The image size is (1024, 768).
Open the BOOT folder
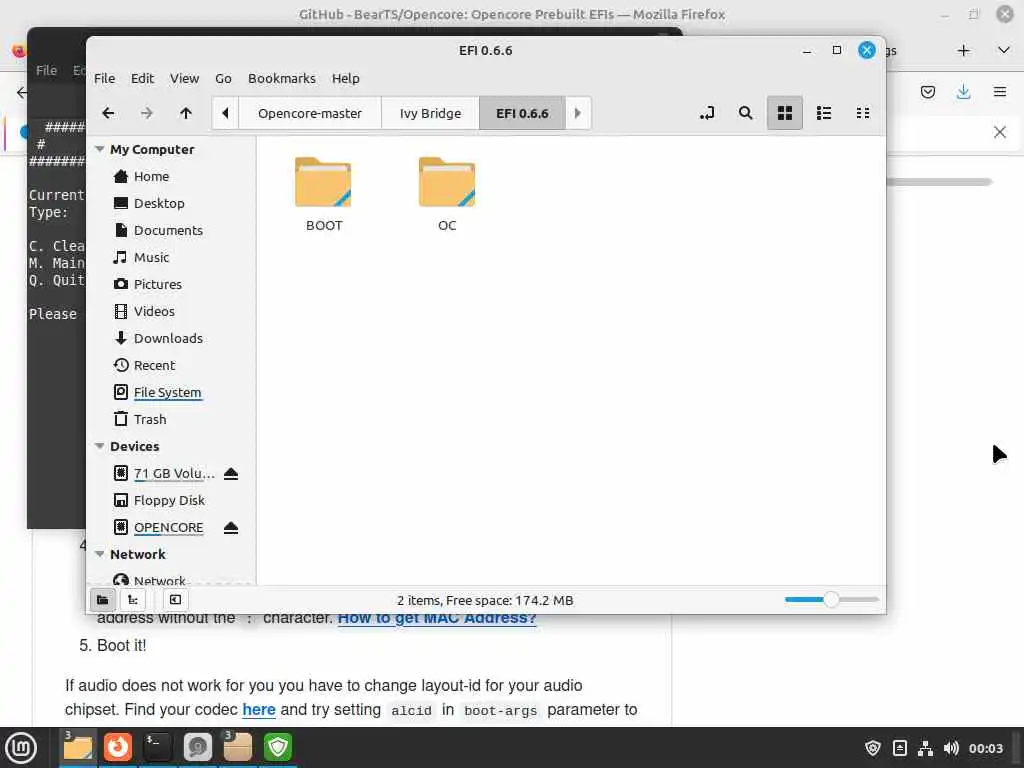(x=323, y=194)
